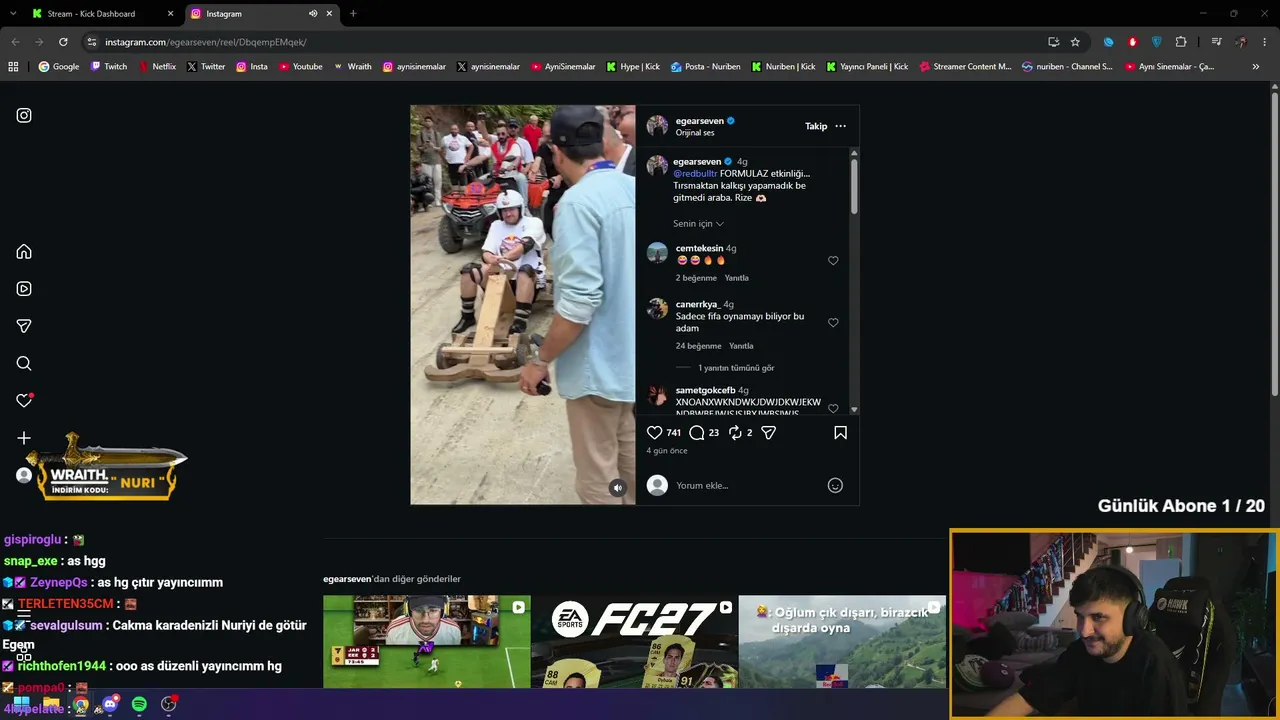Screen dimensions: 1280x720
Task: Open the Twitch bookmark
Action: [109, 67]
